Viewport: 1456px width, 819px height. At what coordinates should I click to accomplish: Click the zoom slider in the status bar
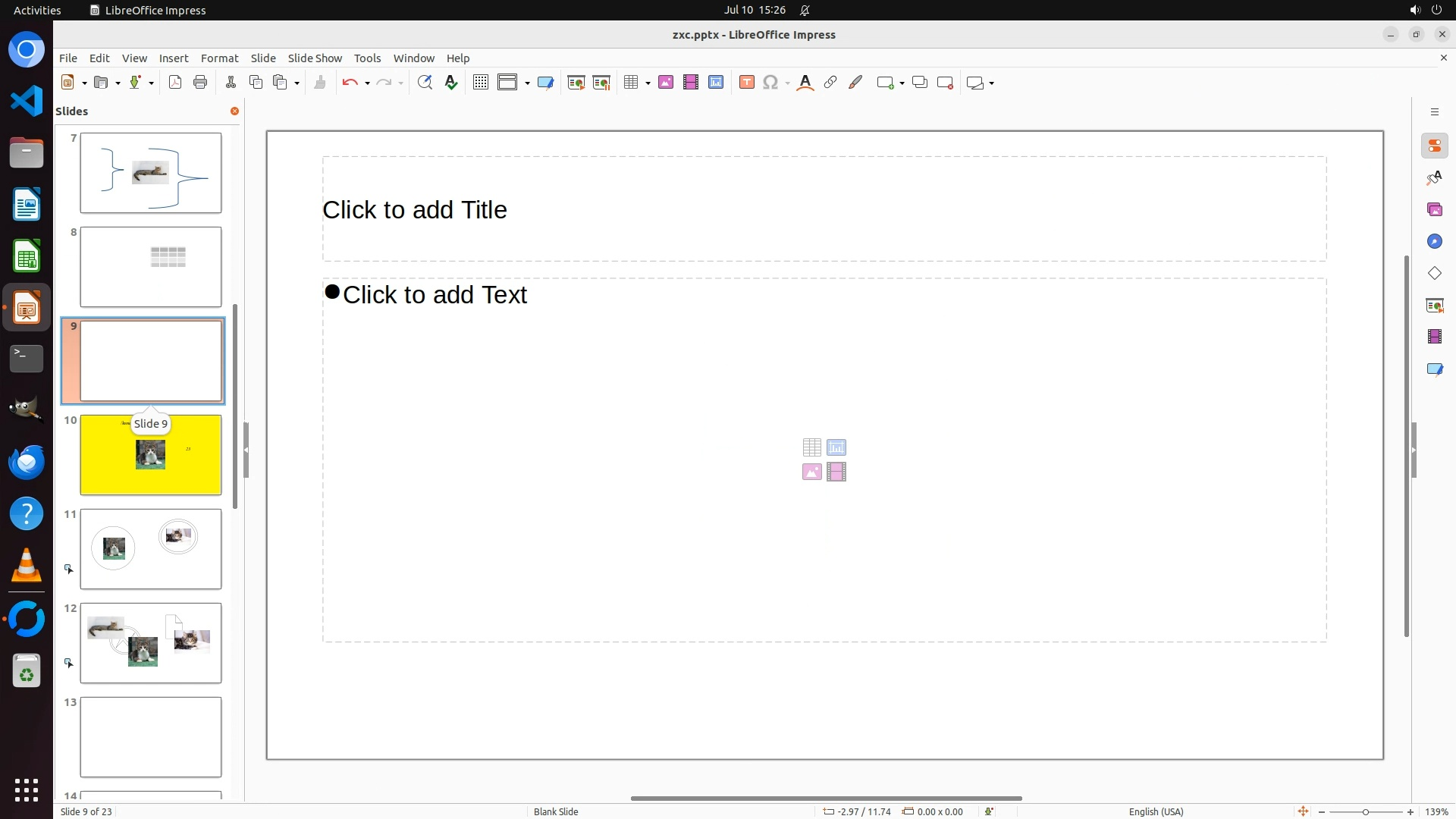1365,811
